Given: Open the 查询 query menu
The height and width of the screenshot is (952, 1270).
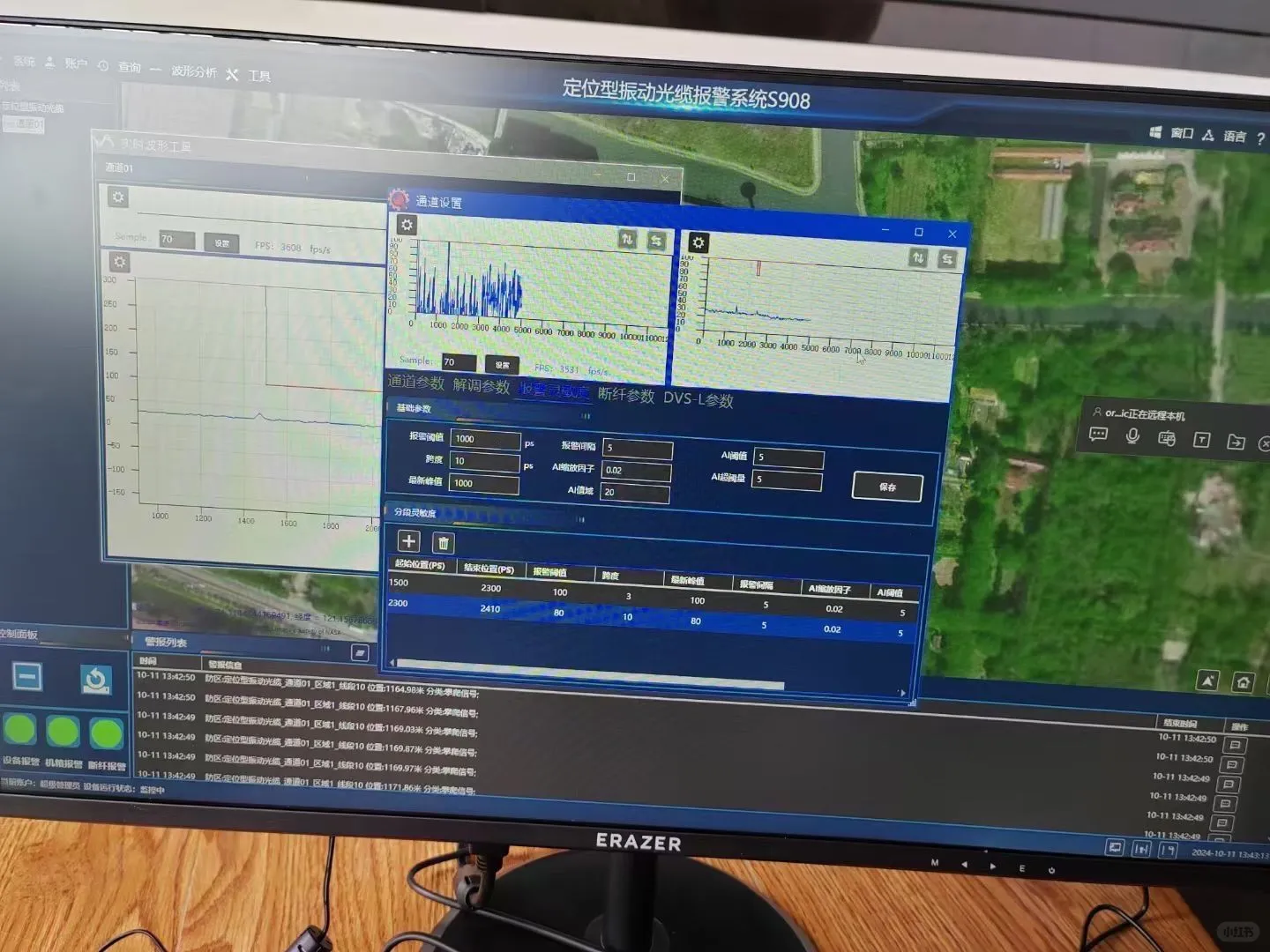Looking at the screenshot, I should coord(130,67).
